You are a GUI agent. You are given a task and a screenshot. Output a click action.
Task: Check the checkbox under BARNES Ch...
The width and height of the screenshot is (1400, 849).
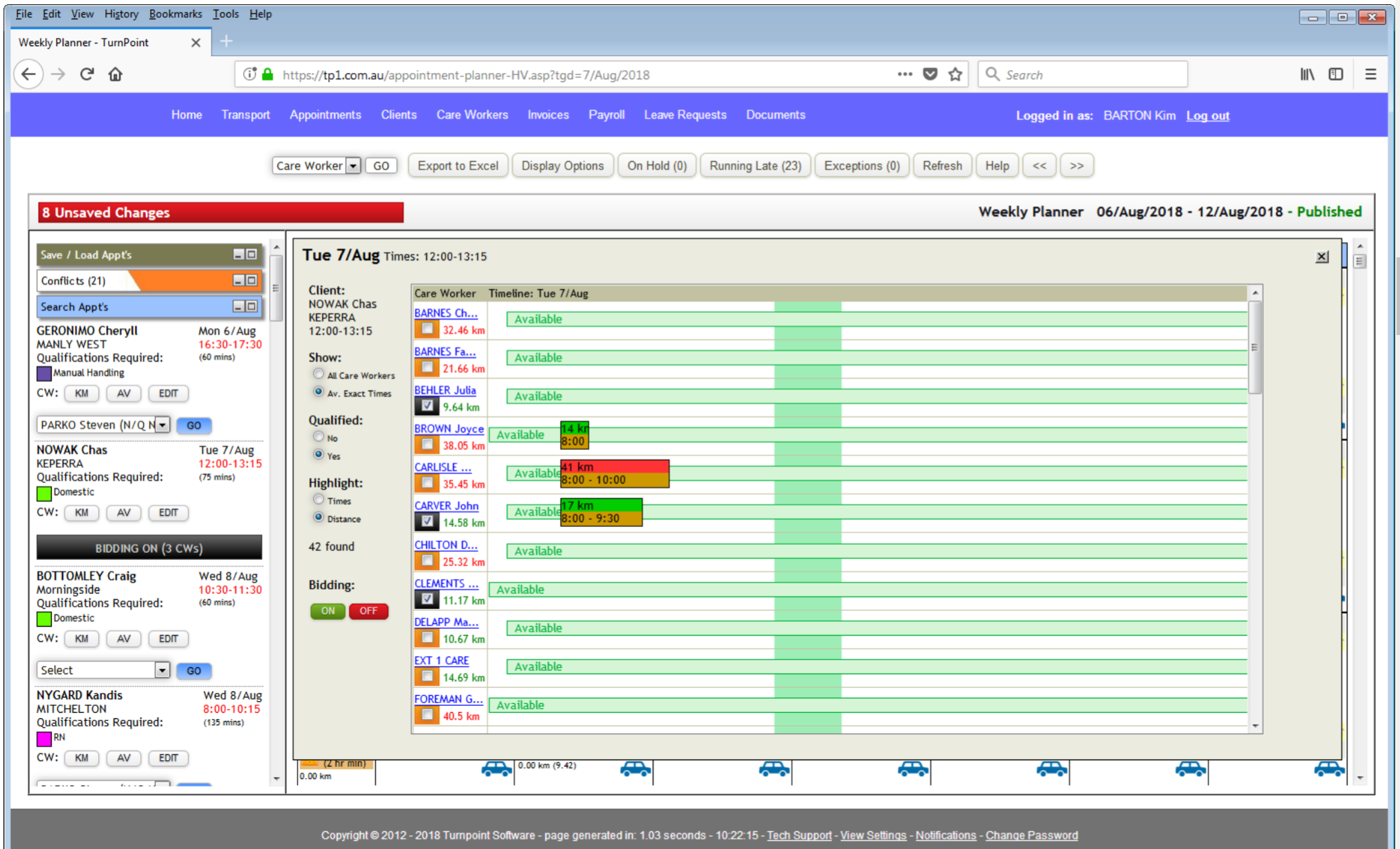coord(427,329)
